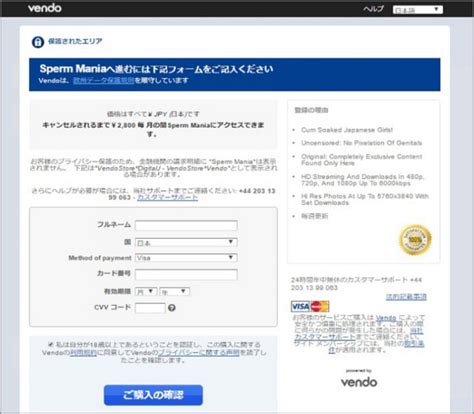Screen dimensions: 474x414
Task: Open the Vendo link in purchase notice
Action: (x=386, y=318)
